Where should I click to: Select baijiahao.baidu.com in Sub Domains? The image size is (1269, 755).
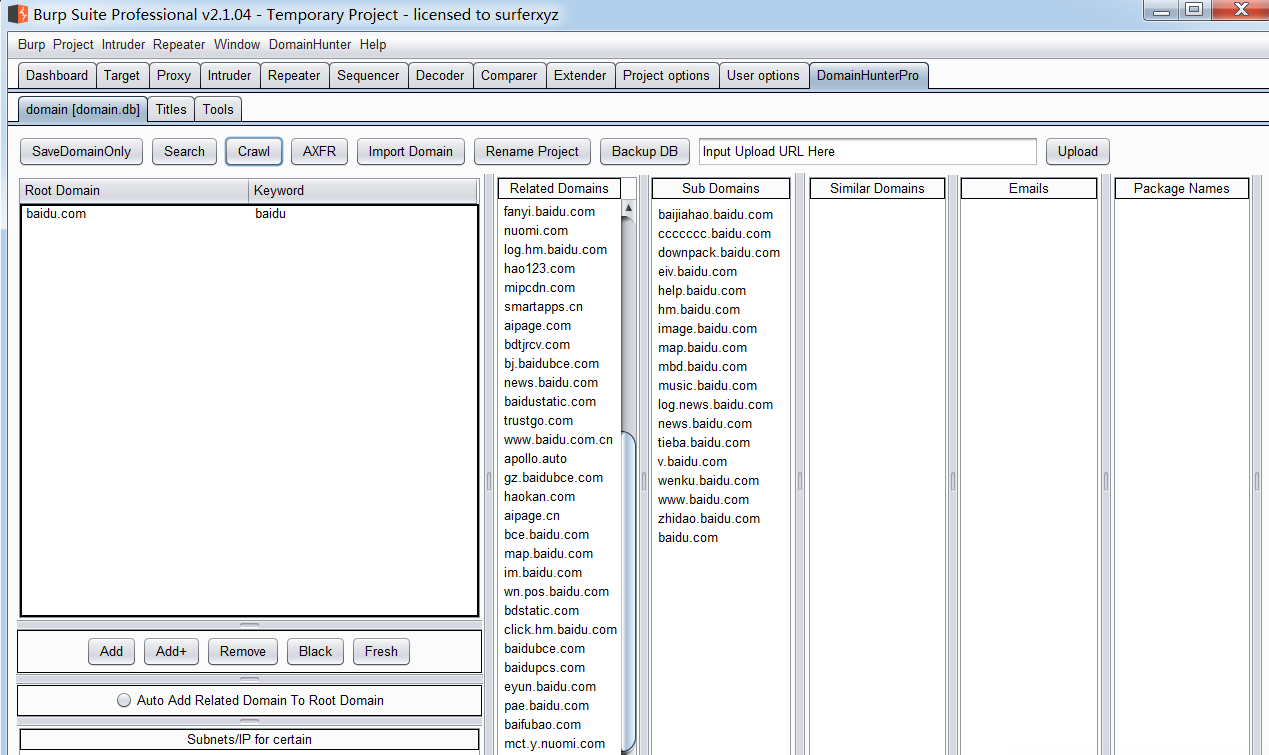point(716,215)
